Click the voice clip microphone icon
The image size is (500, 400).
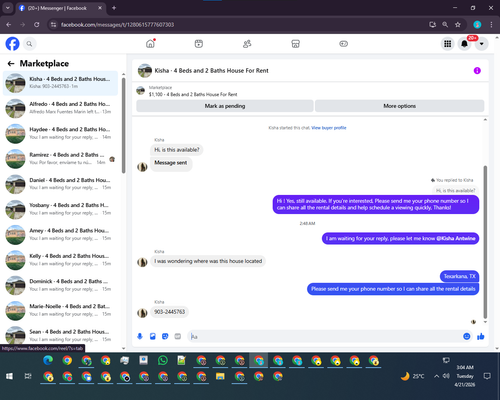(140, 336)
